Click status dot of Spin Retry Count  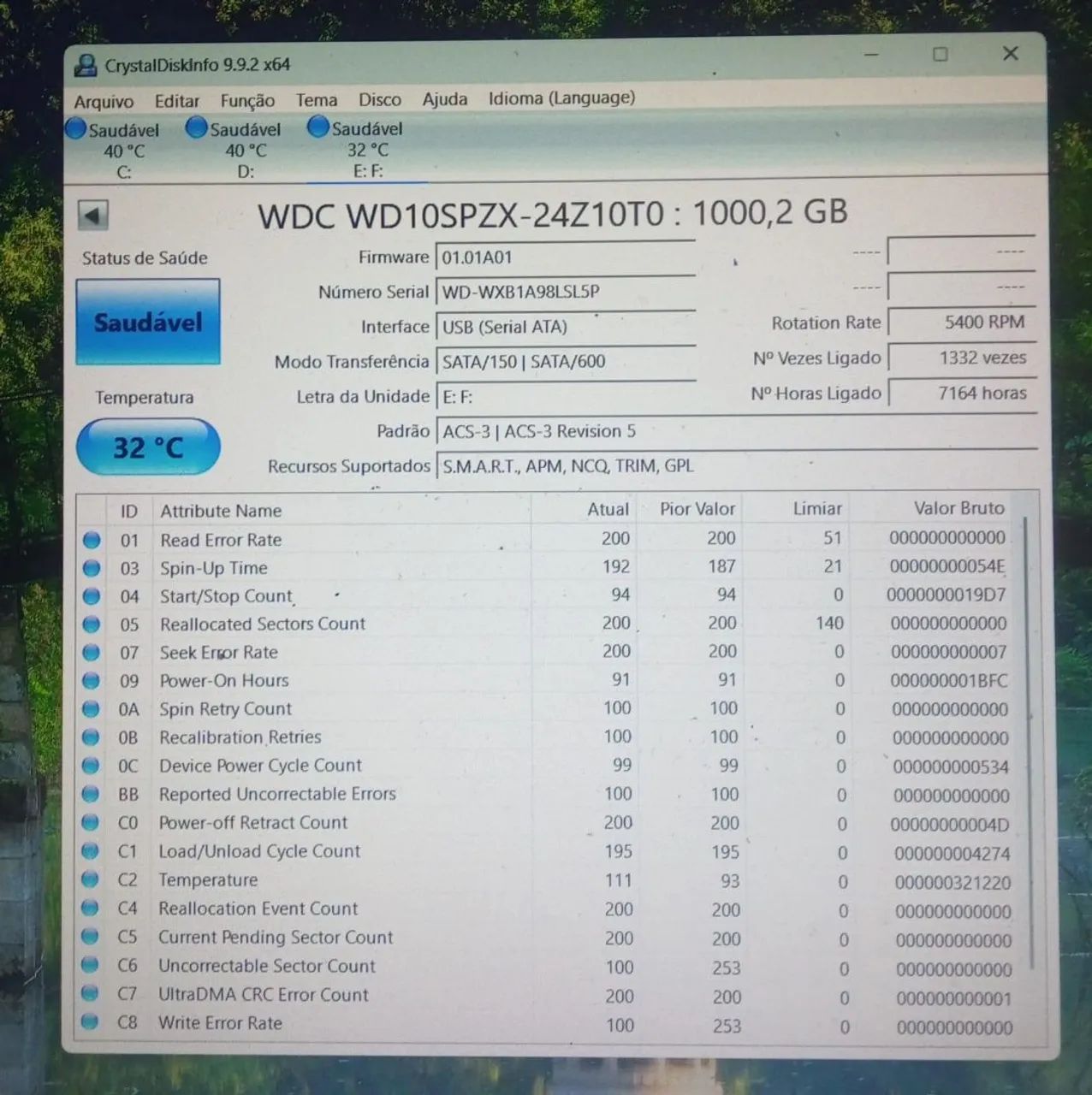coord(91,709)
